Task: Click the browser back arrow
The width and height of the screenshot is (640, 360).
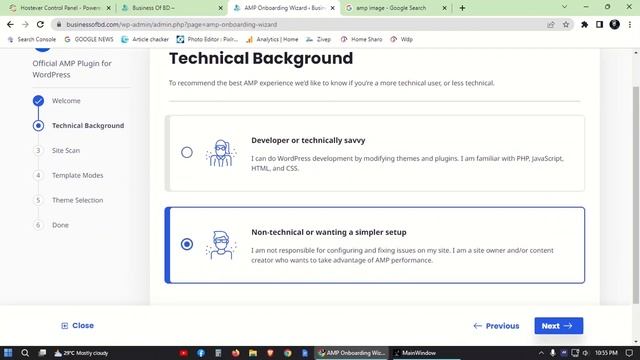Action: click(x=10, y=24)
